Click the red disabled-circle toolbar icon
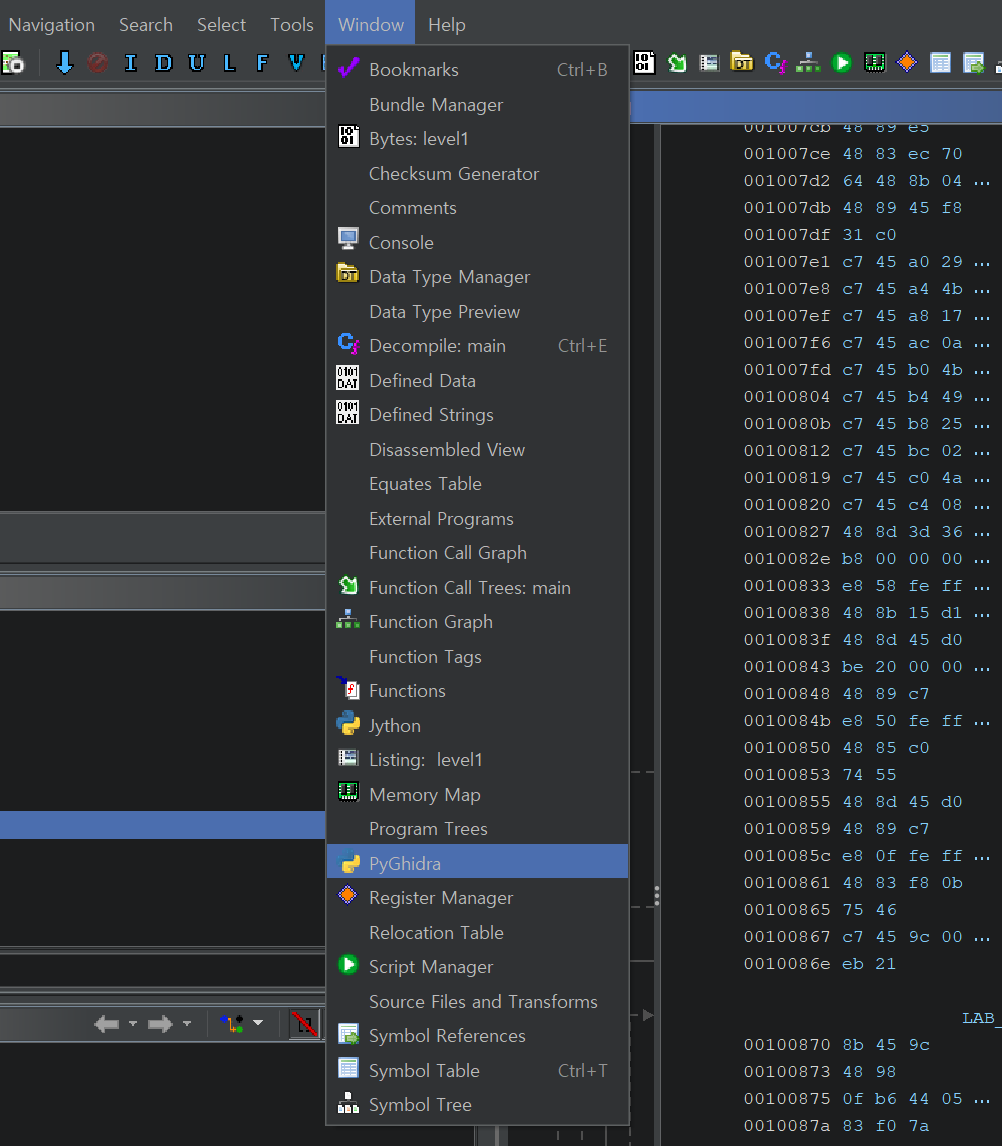Image resolution: width=1002 pixels, height=1146 pixels. point(97,63)
